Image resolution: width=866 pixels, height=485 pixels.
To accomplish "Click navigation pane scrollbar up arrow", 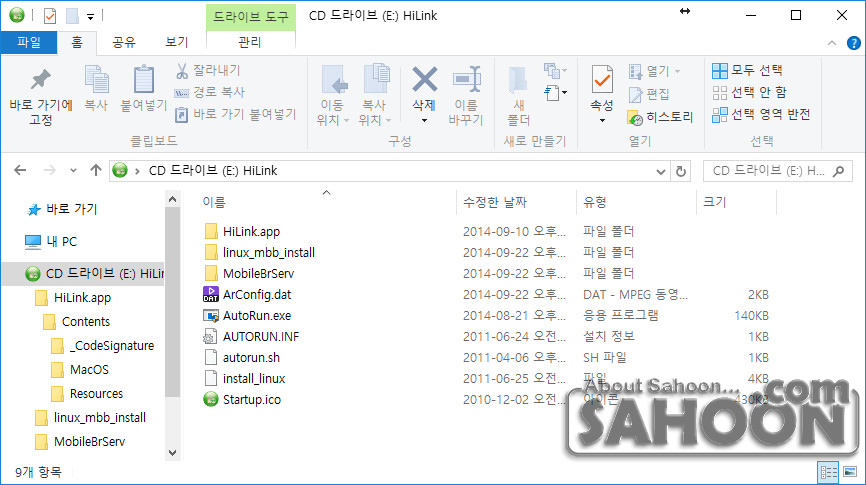I will [172, 199].
